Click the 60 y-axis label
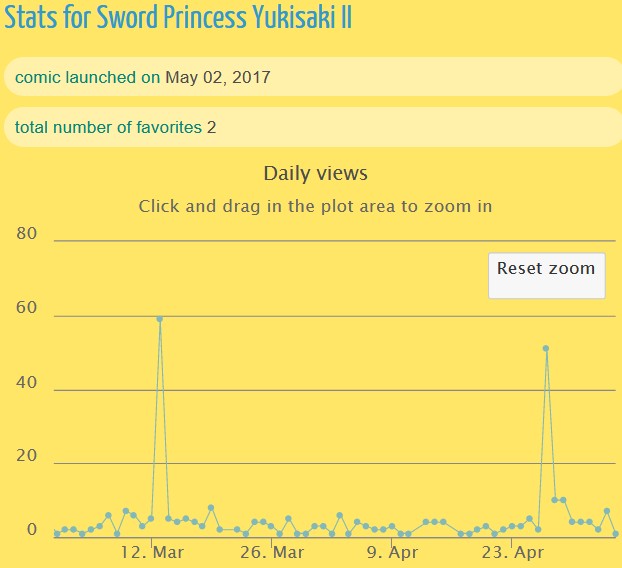 click(x=28, y=309)
